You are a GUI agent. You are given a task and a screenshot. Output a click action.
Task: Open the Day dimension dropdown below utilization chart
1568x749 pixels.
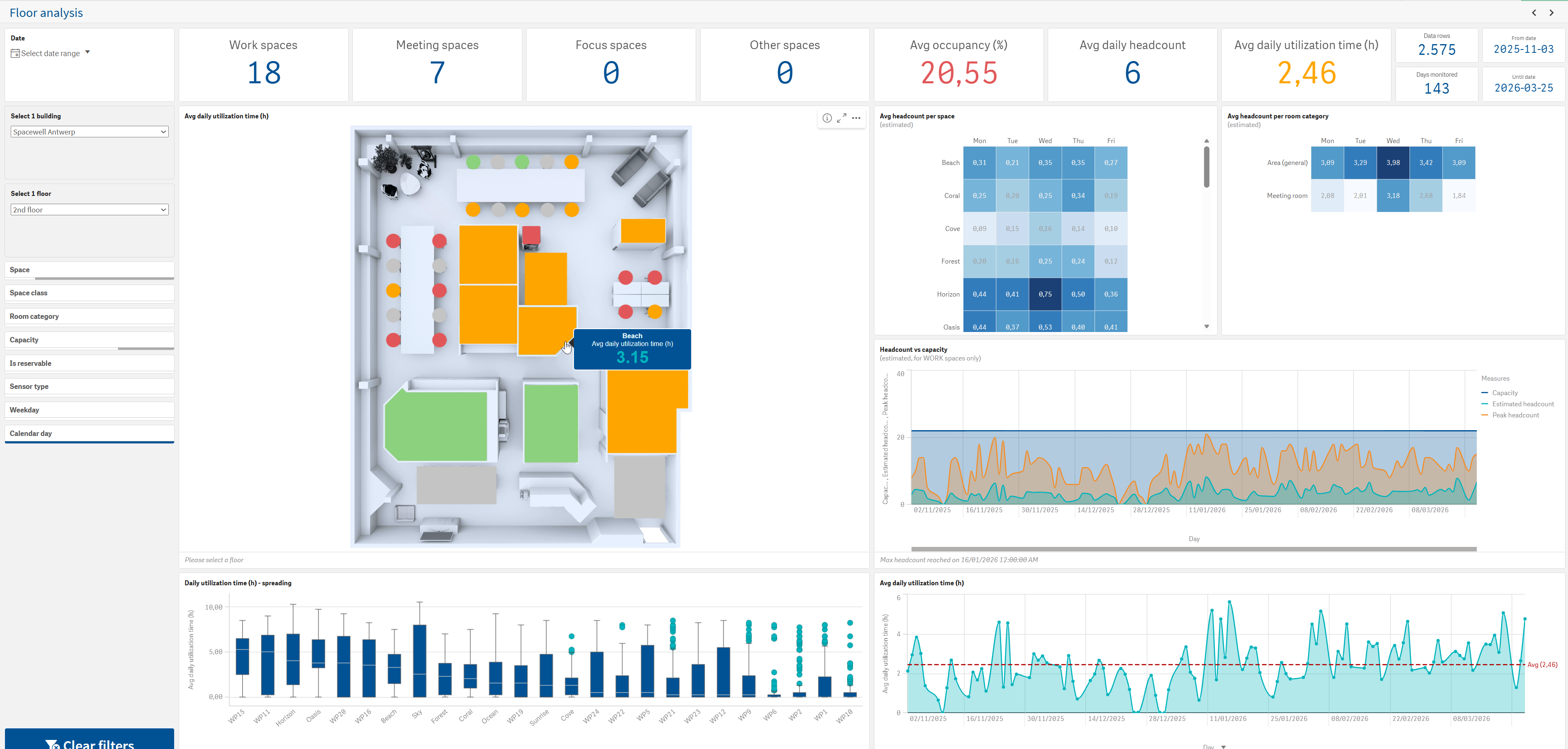pos(1214,747)
